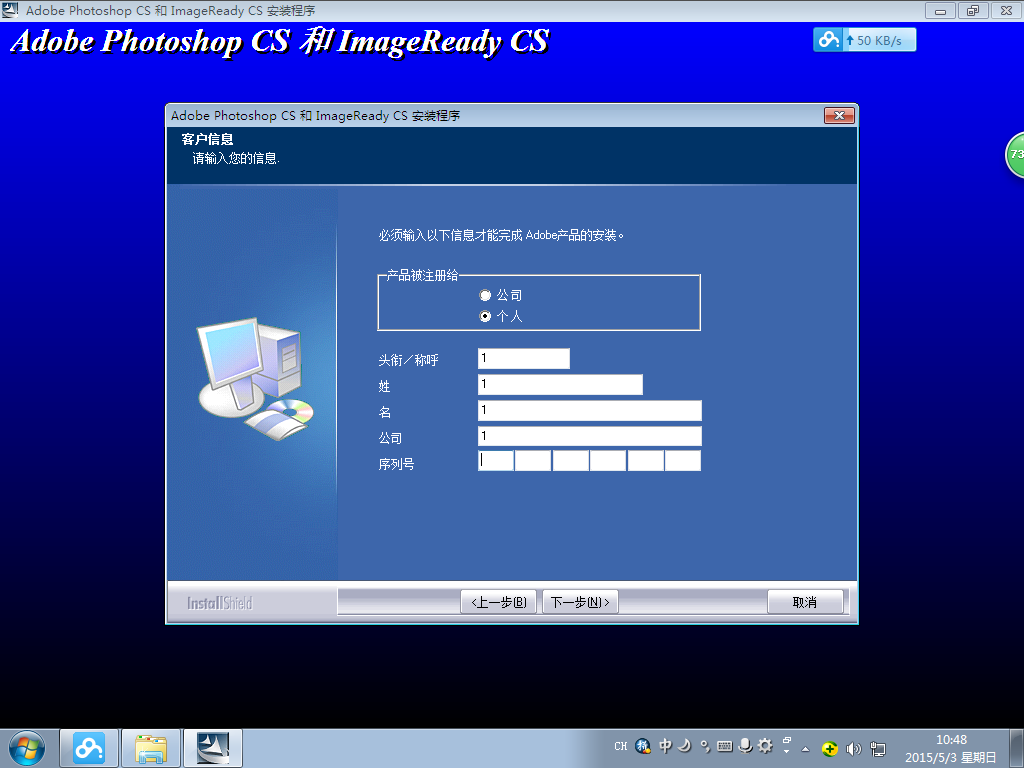1024x768 pixels.
Task: Open the network tray icon
Action: [878, 749]
